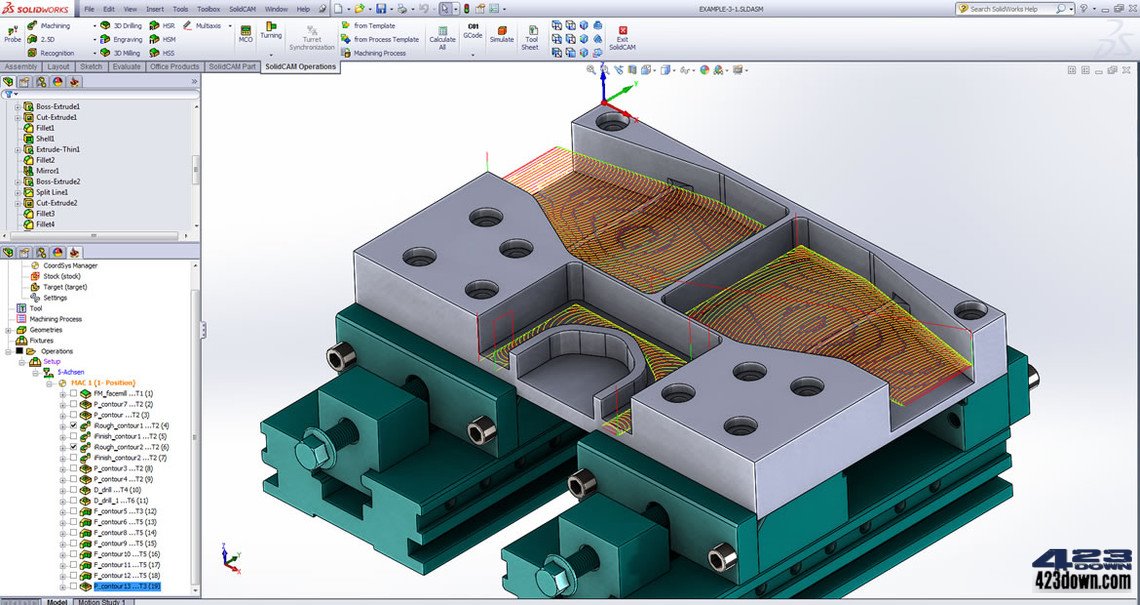Open the Tools menu

pos(180,8)
